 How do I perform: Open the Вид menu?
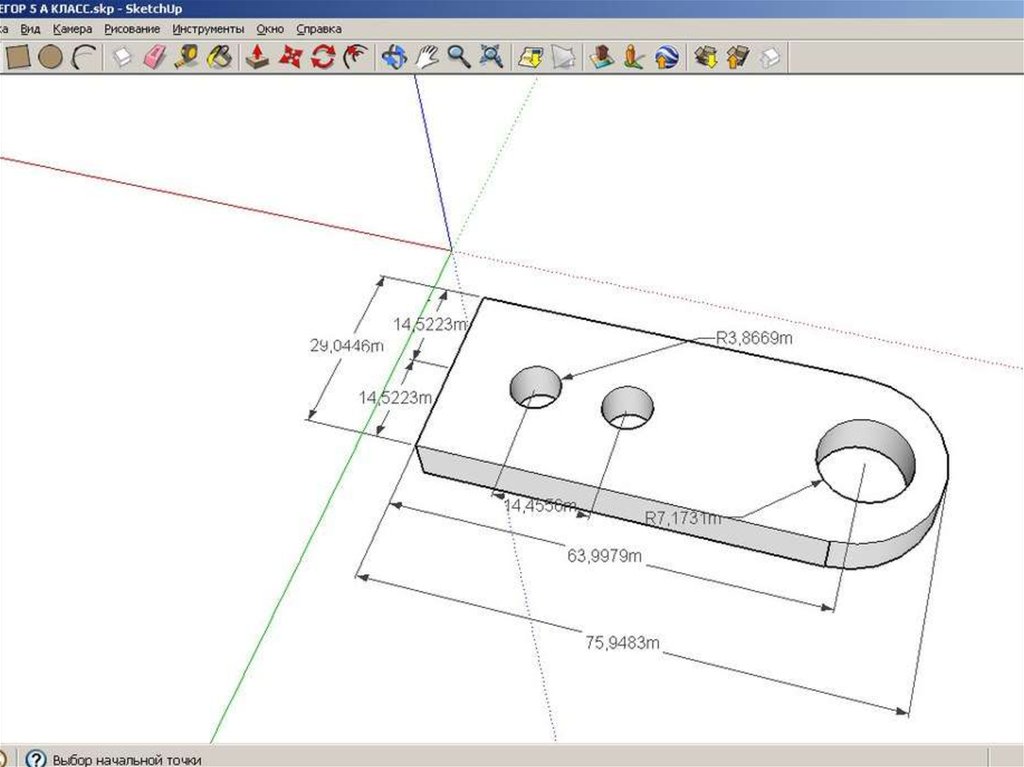coord(30,30)
